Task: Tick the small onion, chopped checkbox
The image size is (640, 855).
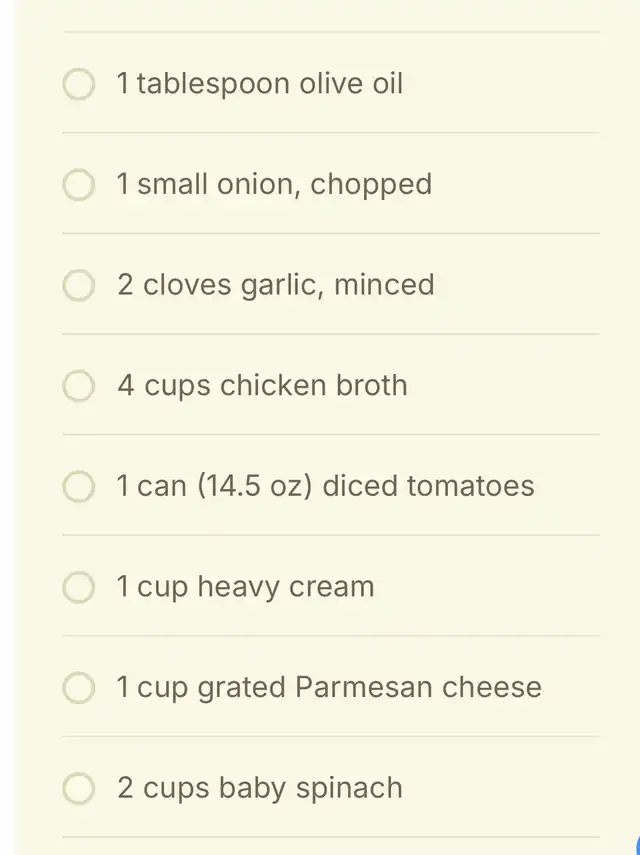Action: point(79,185)
